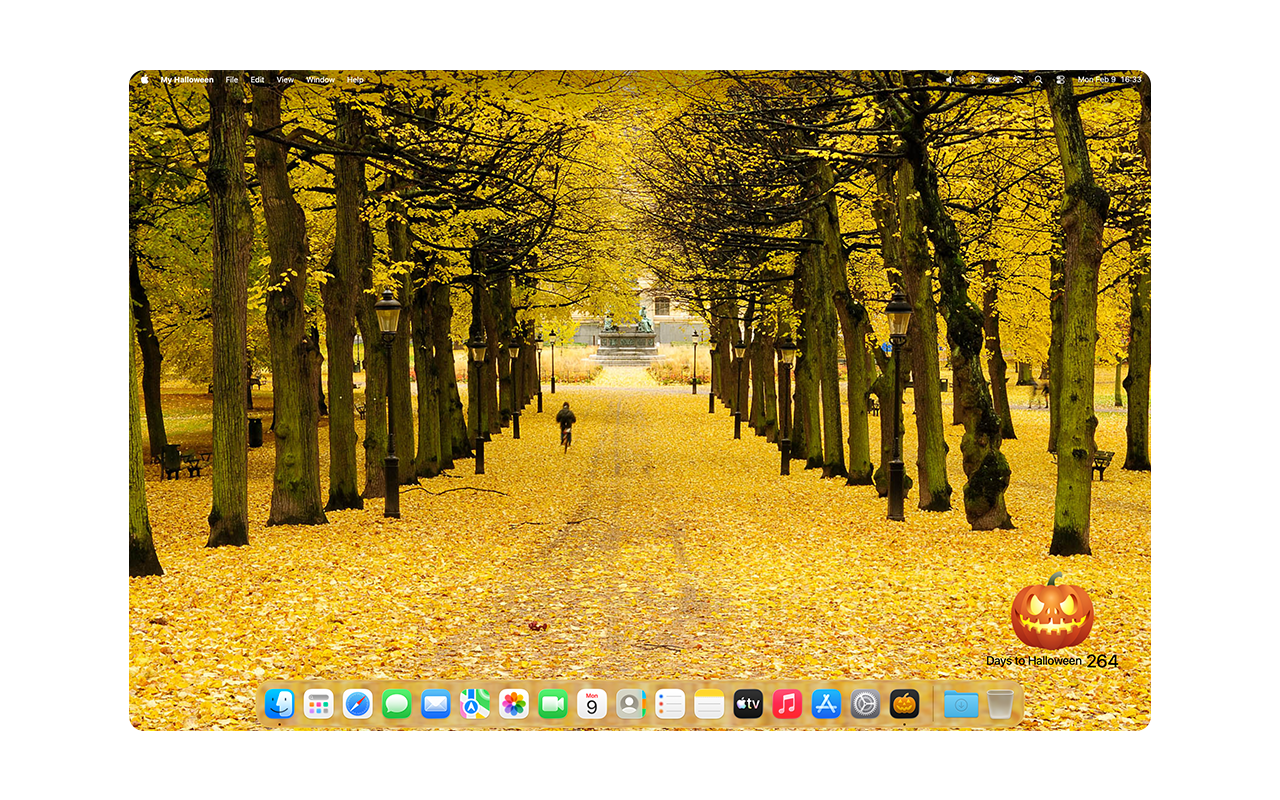Open the Mail app in the dock
The height and width of the screenshot is (800, 1280).
(435, 704)
